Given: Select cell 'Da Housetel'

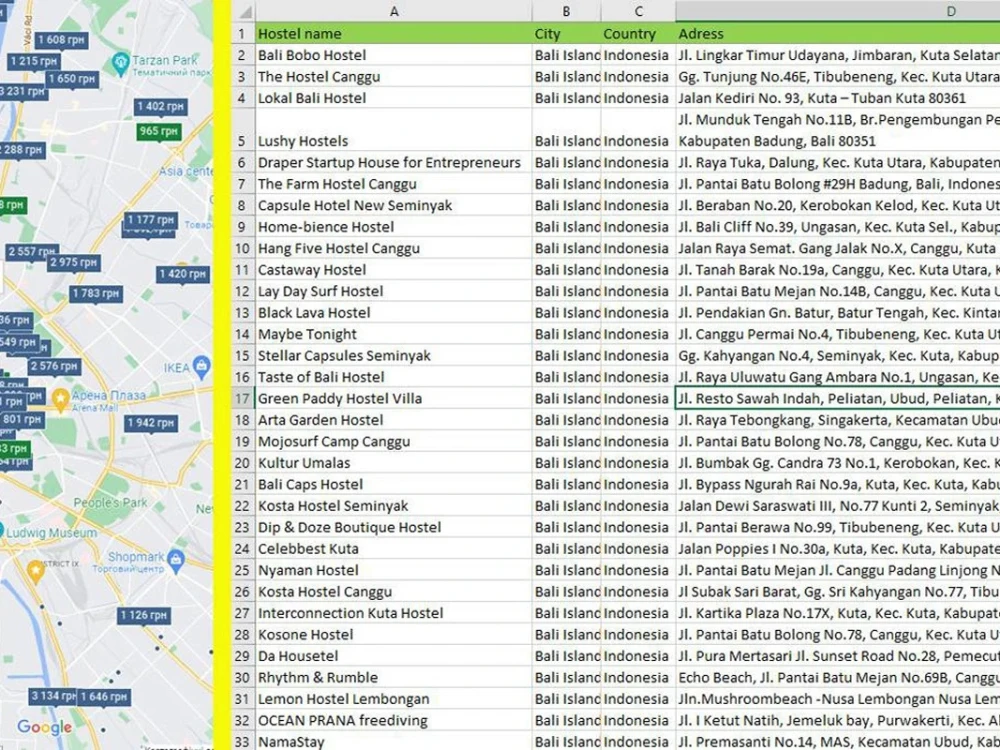Looking at the screenshot, I should pos(393,656).
